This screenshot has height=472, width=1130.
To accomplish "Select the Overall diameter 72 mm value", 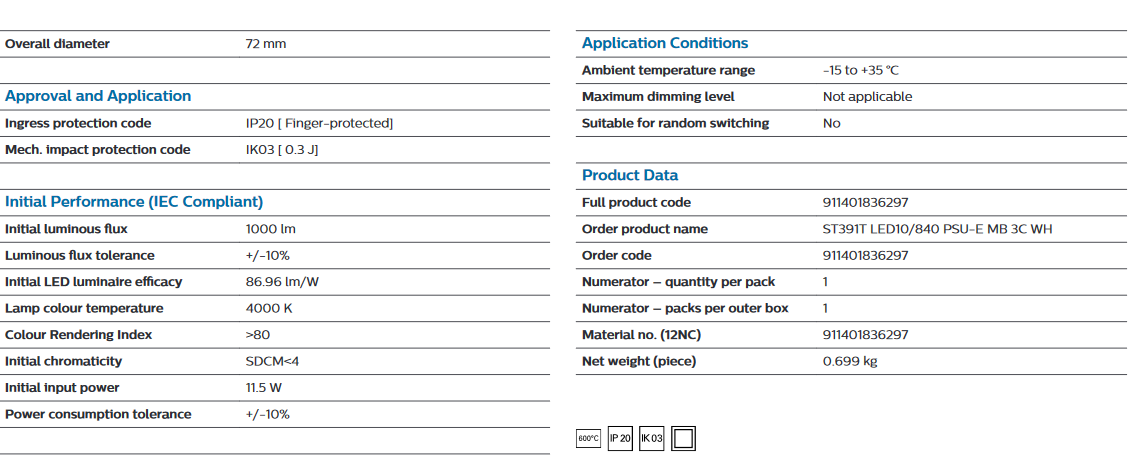I will coord(266,44).
